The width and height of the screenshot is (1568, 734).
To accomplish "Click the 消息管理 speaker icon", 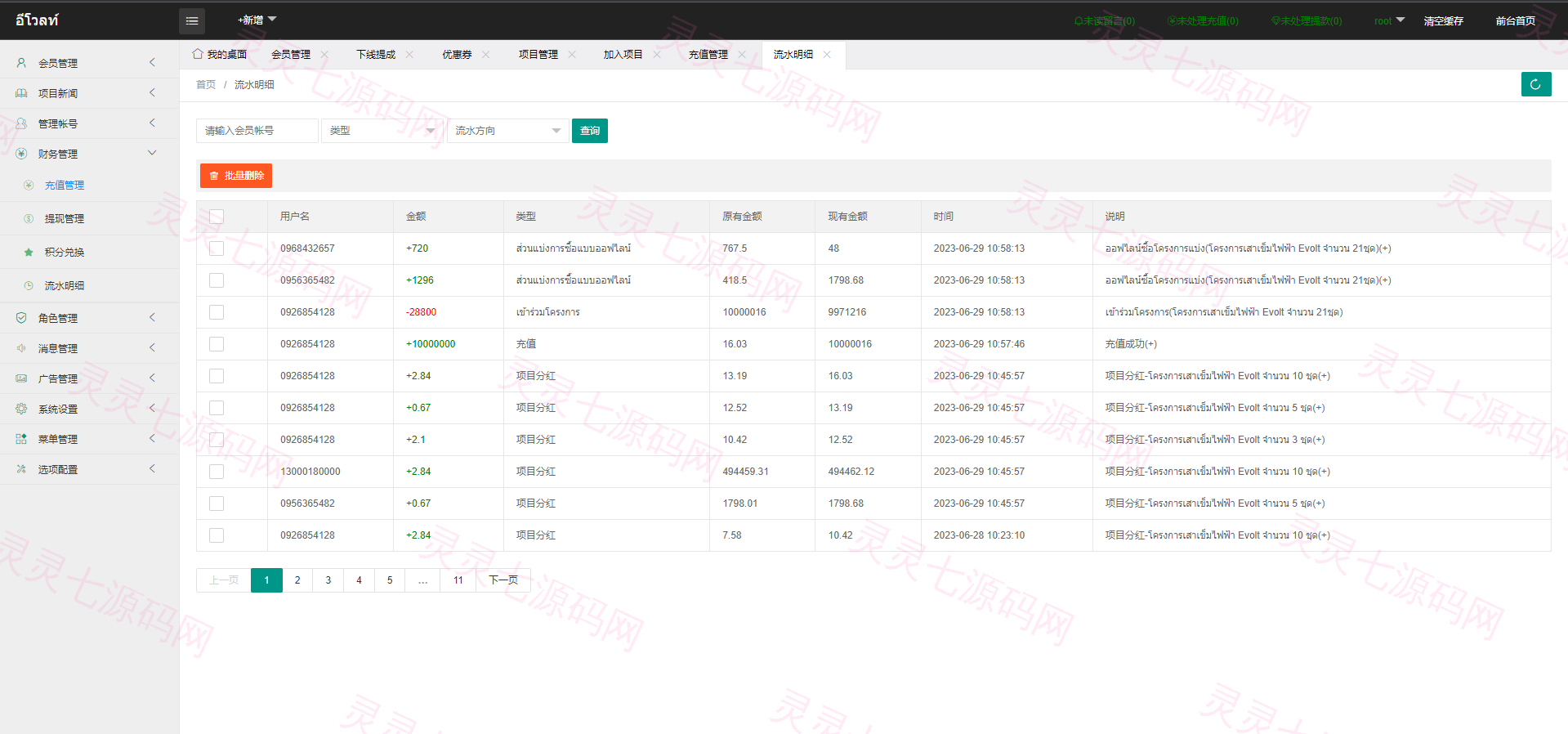I will 21,348.
